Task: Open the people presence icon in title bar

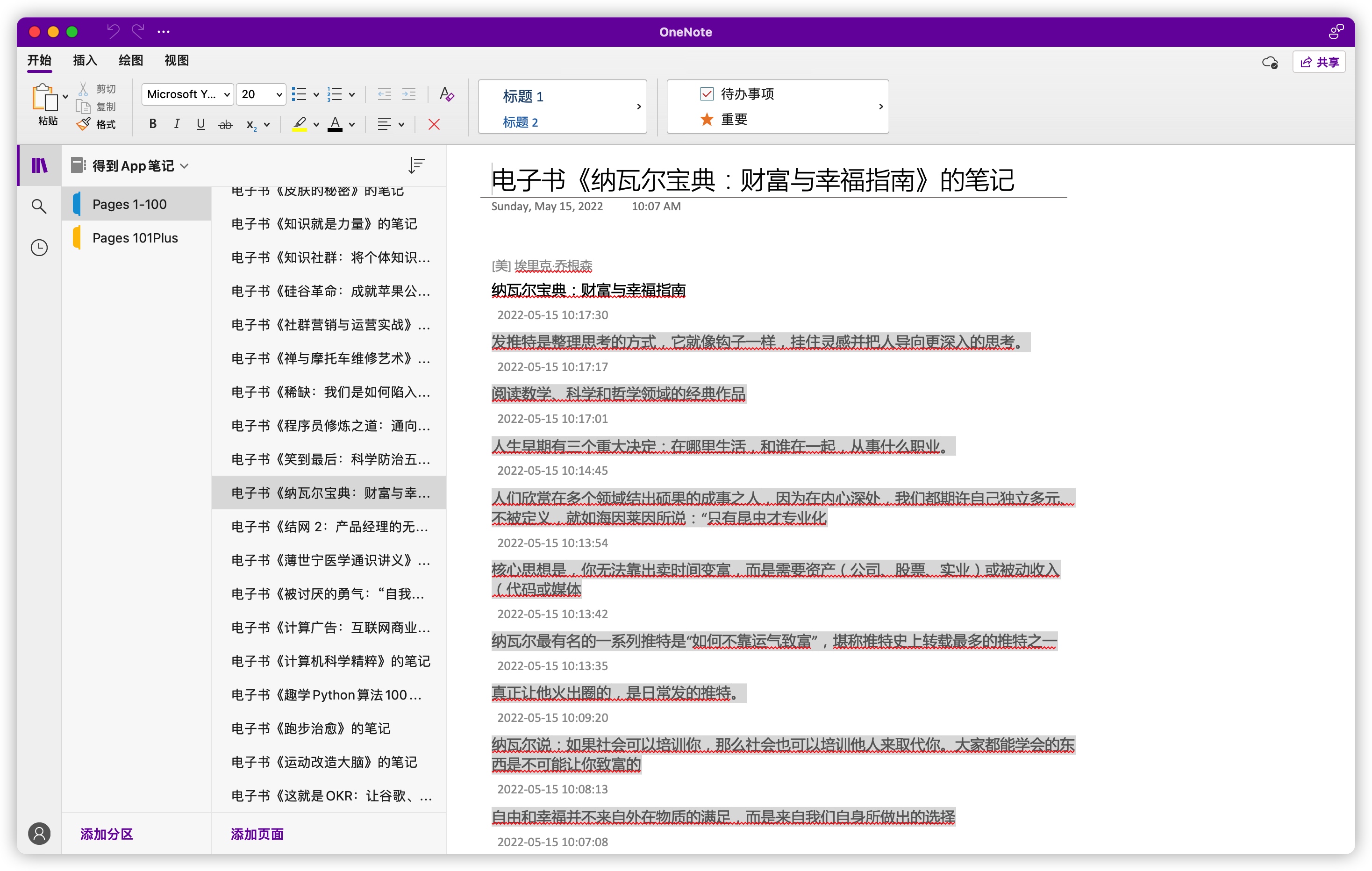Action: click(1336, 32)
